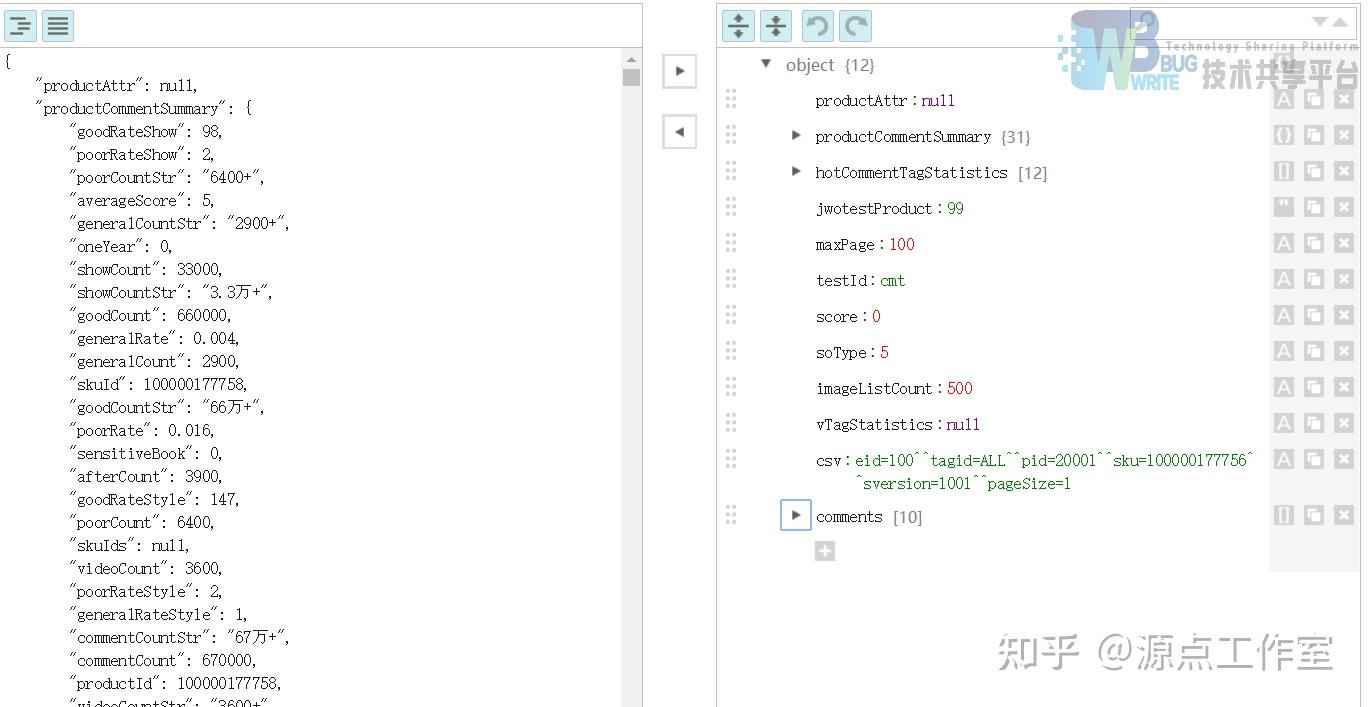The height and width of the screenshot is (707, 1368).
Task: Collapse the root object {12} node
Action: click(766, 64)
